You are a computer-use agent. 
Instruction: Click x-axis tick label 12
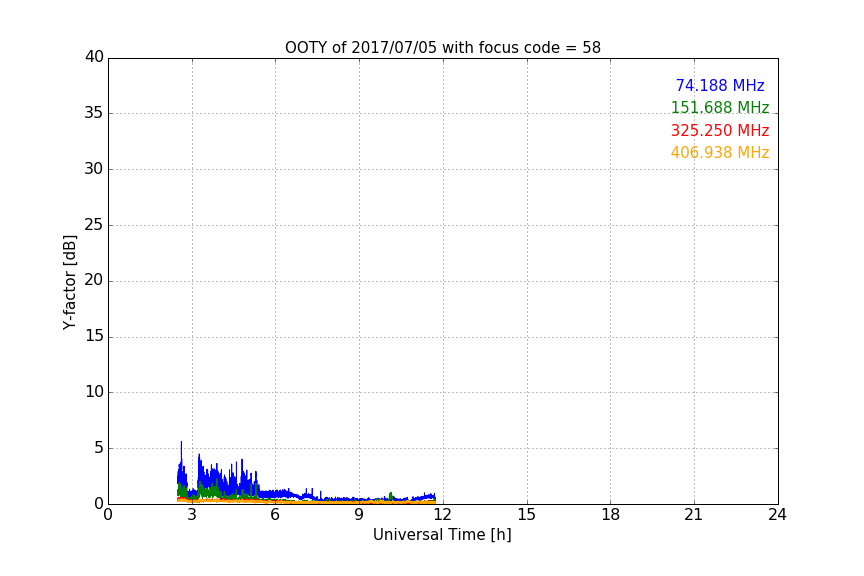[x=442, y=515]
